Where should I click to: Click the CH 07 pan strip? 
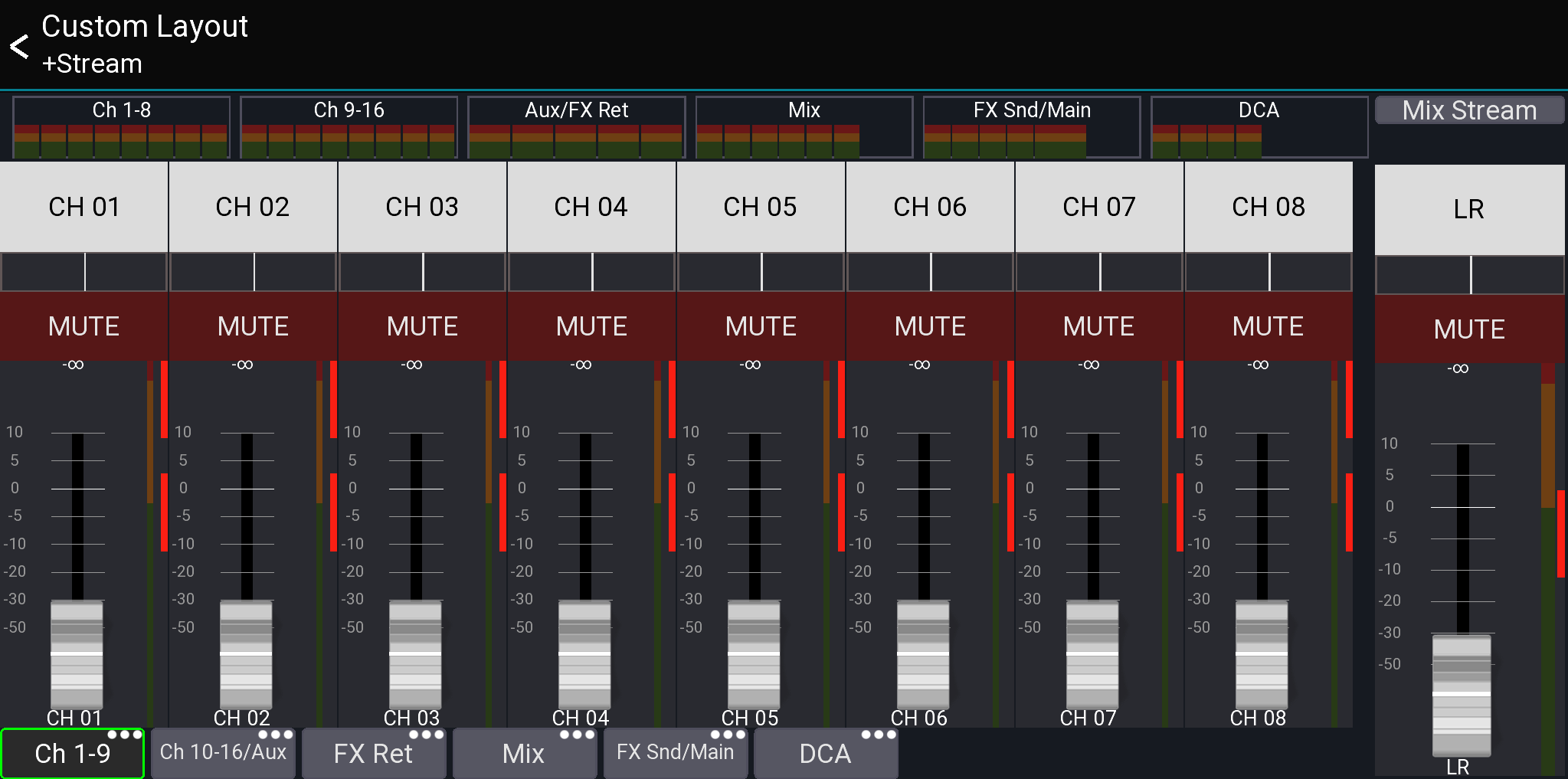1099,273
